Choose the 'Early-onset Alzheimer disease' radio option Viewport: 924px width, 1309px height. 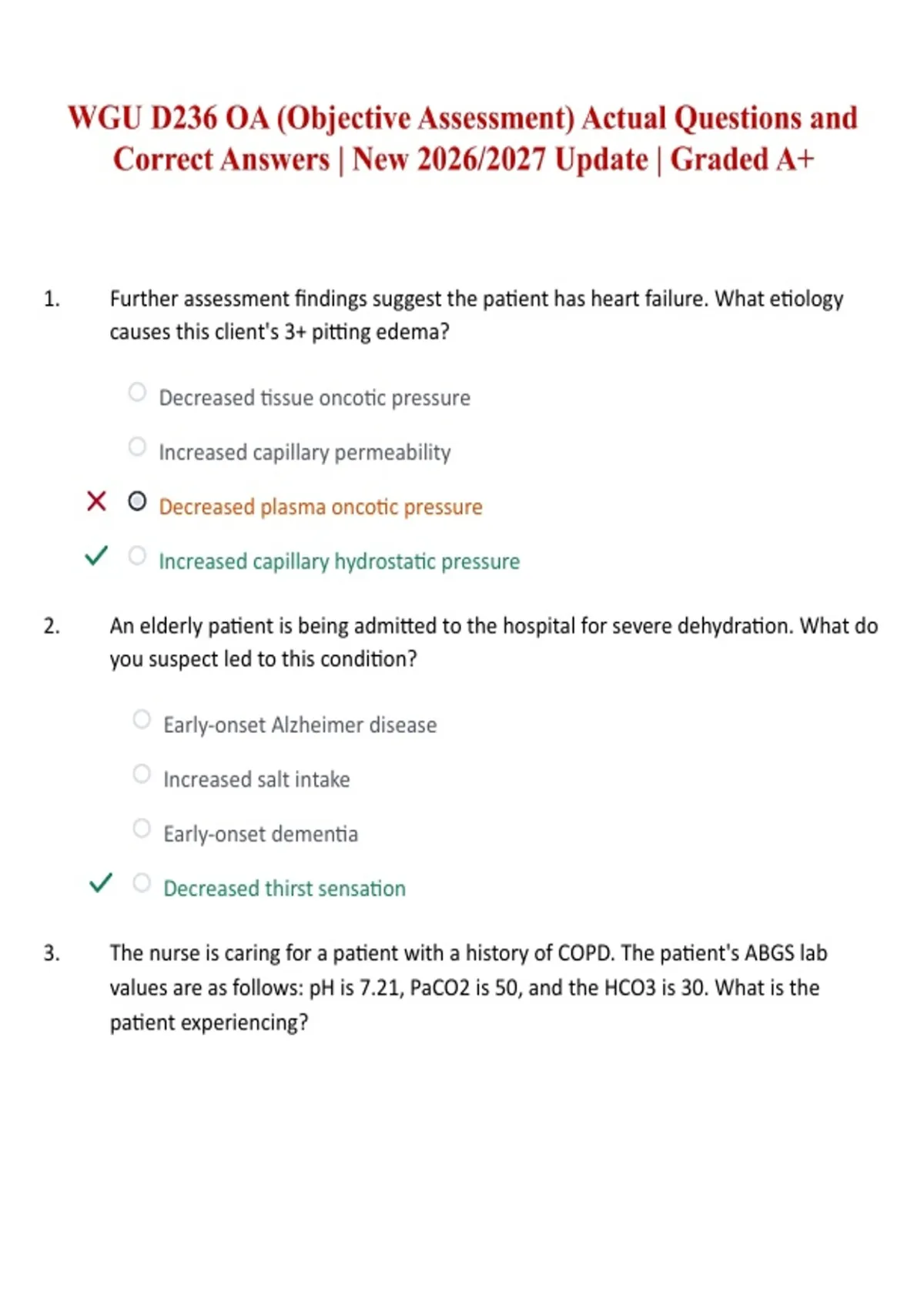click(x=142, y=719)
